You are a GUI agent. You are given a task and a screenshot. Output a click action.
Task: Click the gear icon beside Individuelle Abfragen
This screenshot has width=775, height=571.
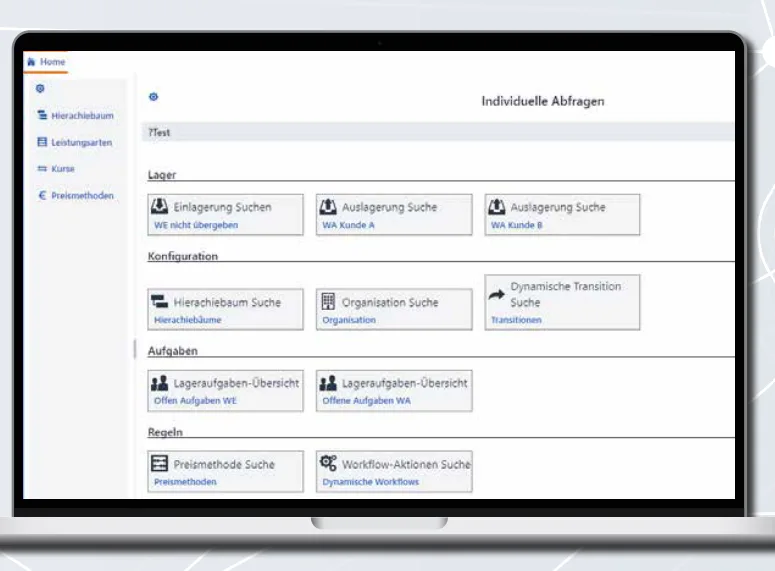pos(154,97)
